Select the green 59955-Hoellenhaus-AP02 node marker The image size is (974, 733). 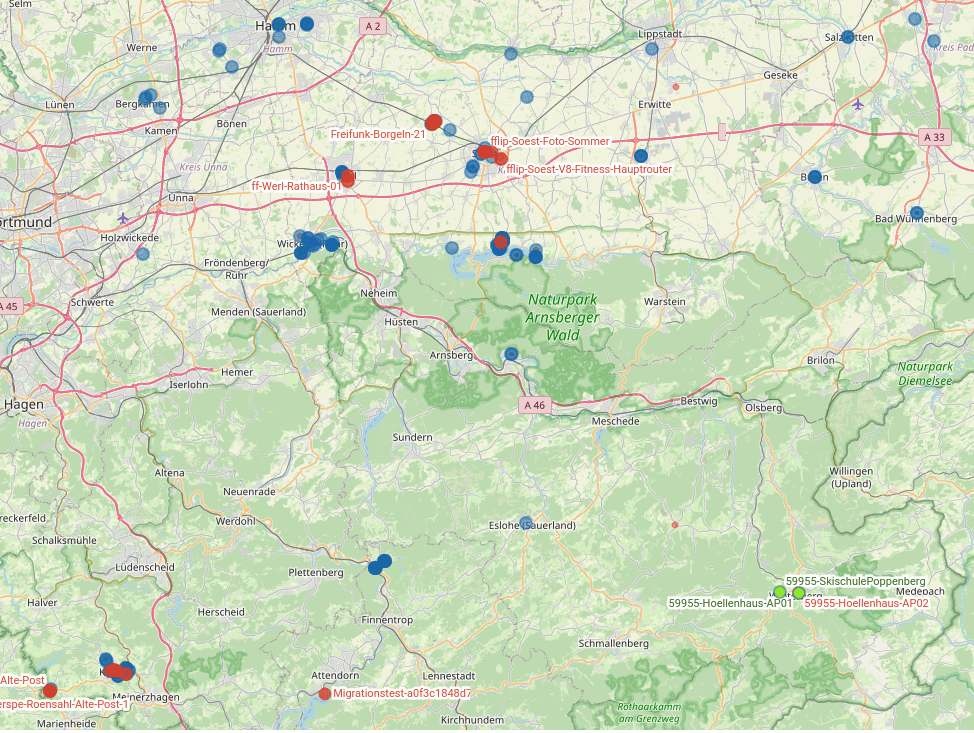798,593
